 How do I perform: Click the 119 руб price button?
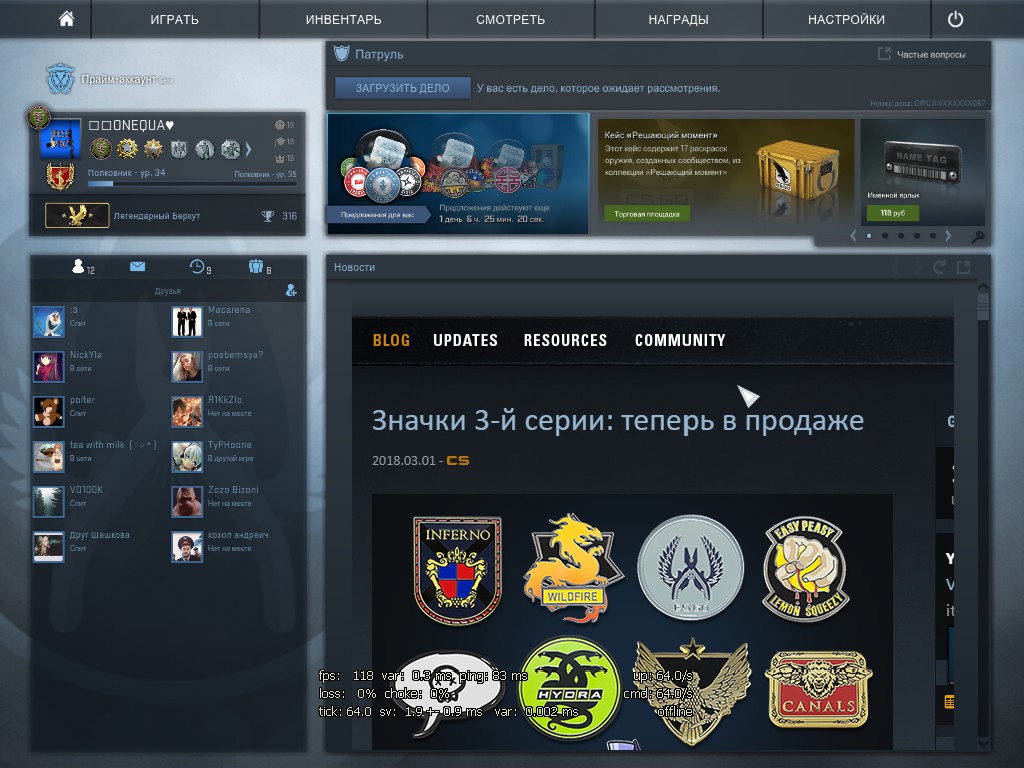(892, 213)
